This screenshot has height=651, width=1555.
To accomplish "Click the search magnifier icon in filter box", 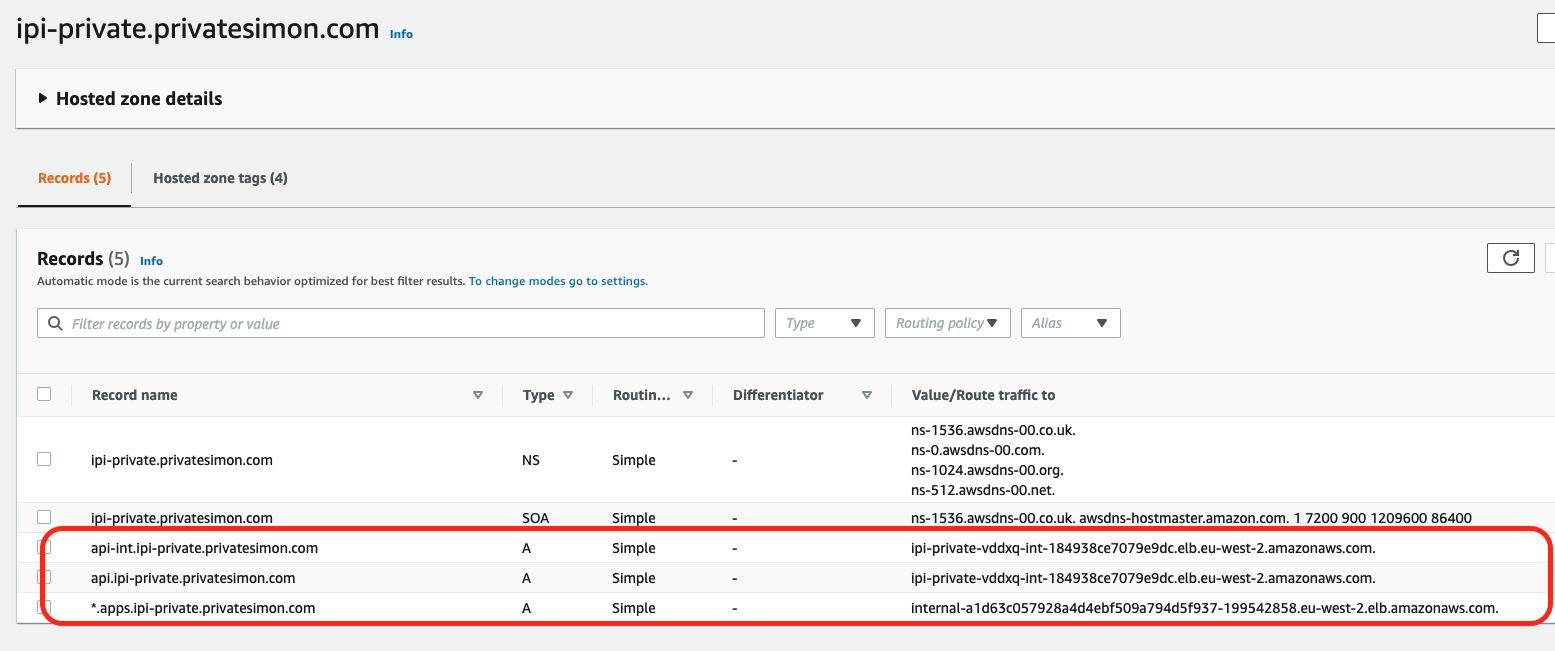I will 54,324.
